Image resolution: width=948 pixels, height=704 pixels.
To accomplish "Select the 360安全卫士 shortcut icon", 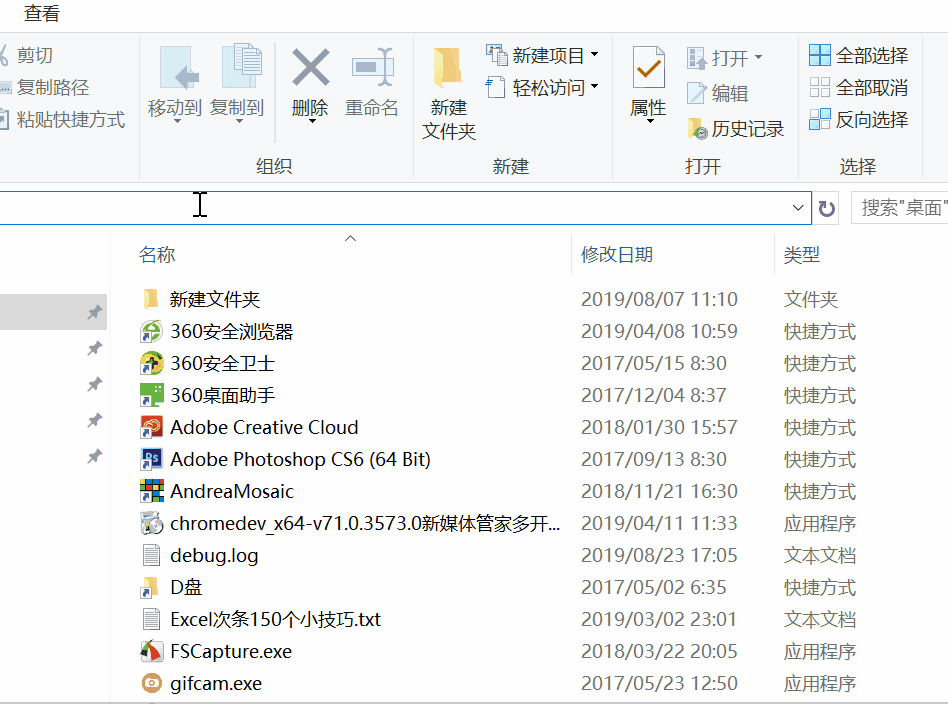I will click(151, 363).
